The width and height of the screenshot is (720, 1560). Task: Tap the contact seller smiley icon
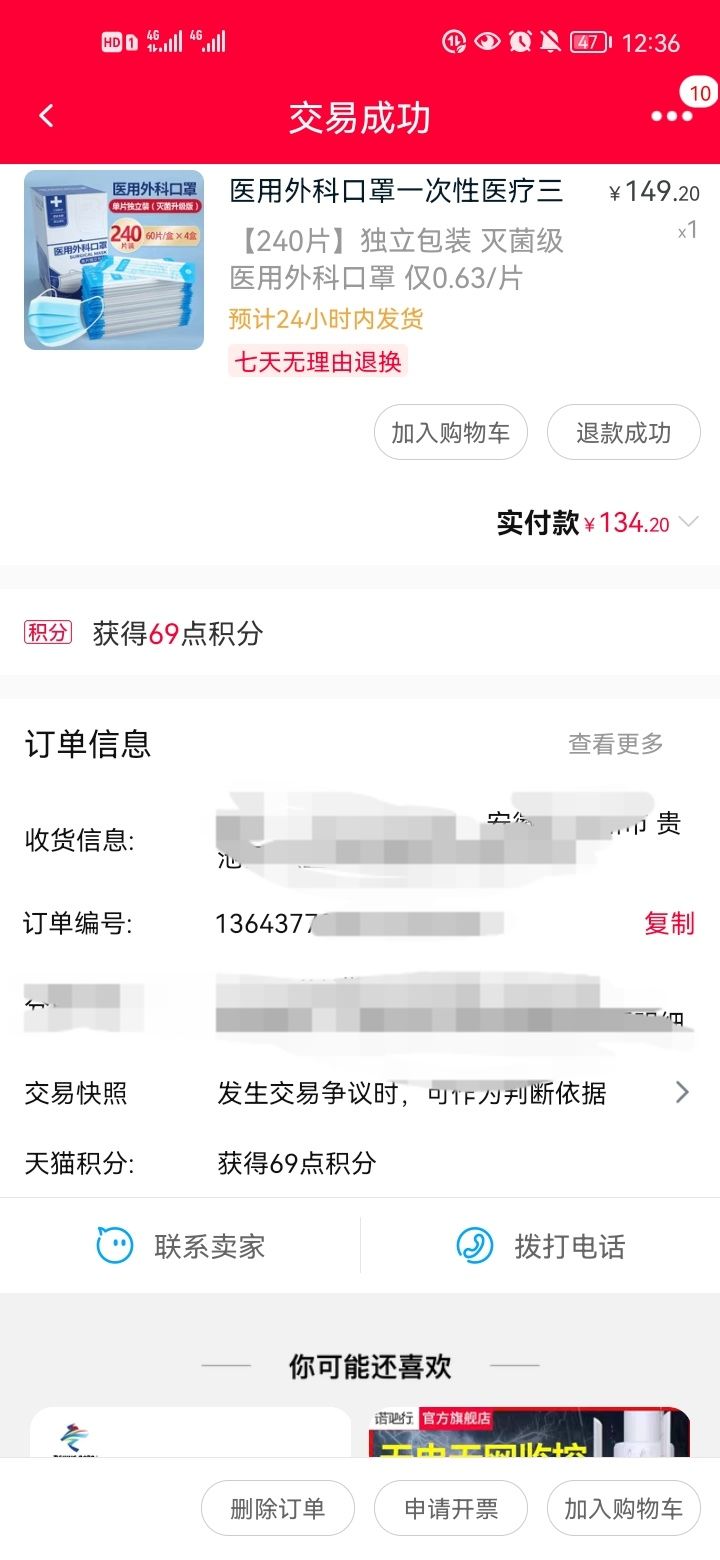[x=115, y=1246]
